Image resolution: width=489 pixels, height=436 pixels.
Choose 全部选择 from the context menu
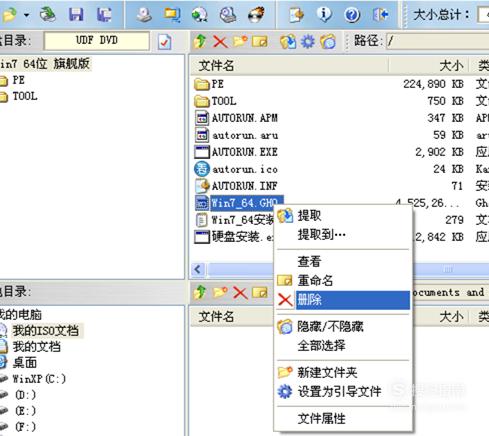click(343, 346)
